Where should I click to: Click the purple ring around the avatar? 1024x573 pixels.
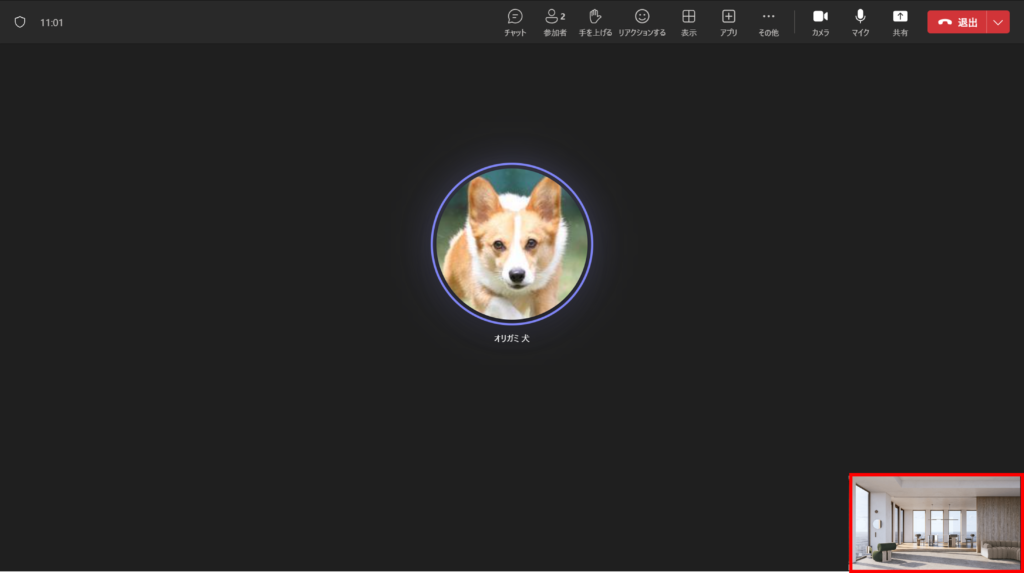tap(433, 243)
